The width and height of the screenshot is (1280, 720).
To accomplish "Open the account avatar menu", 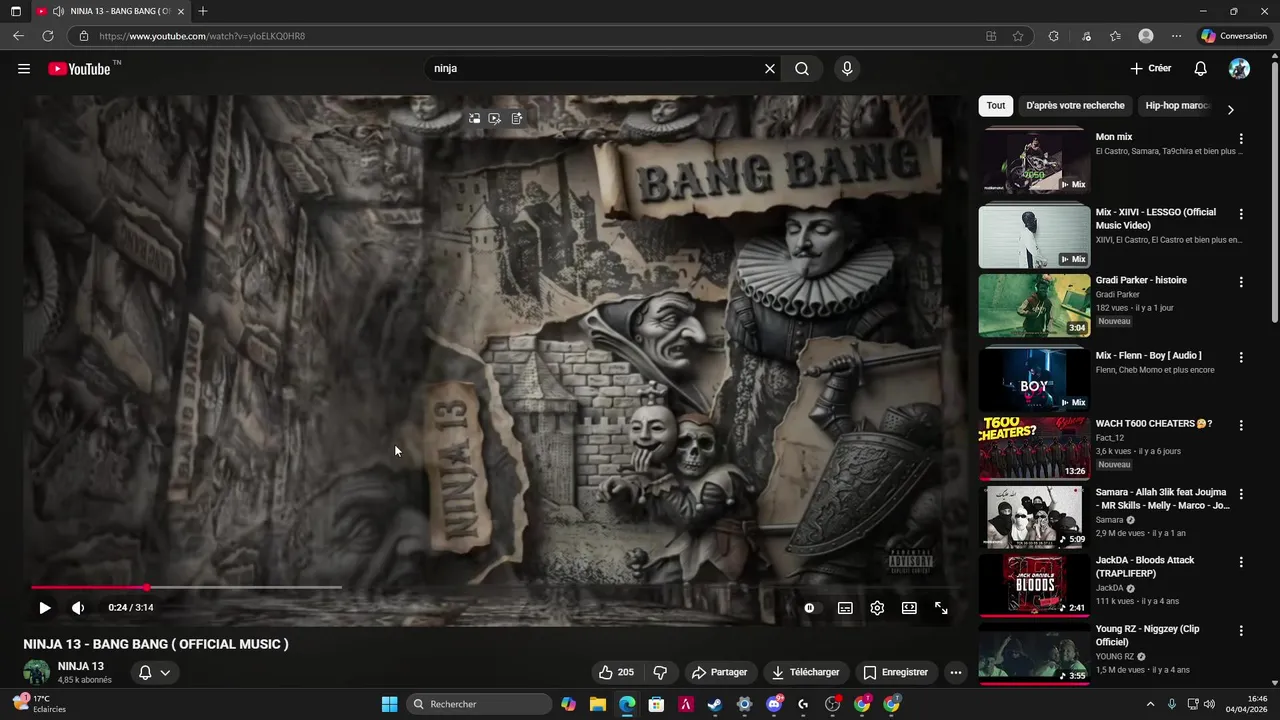I will click(x=1239, y=69).
